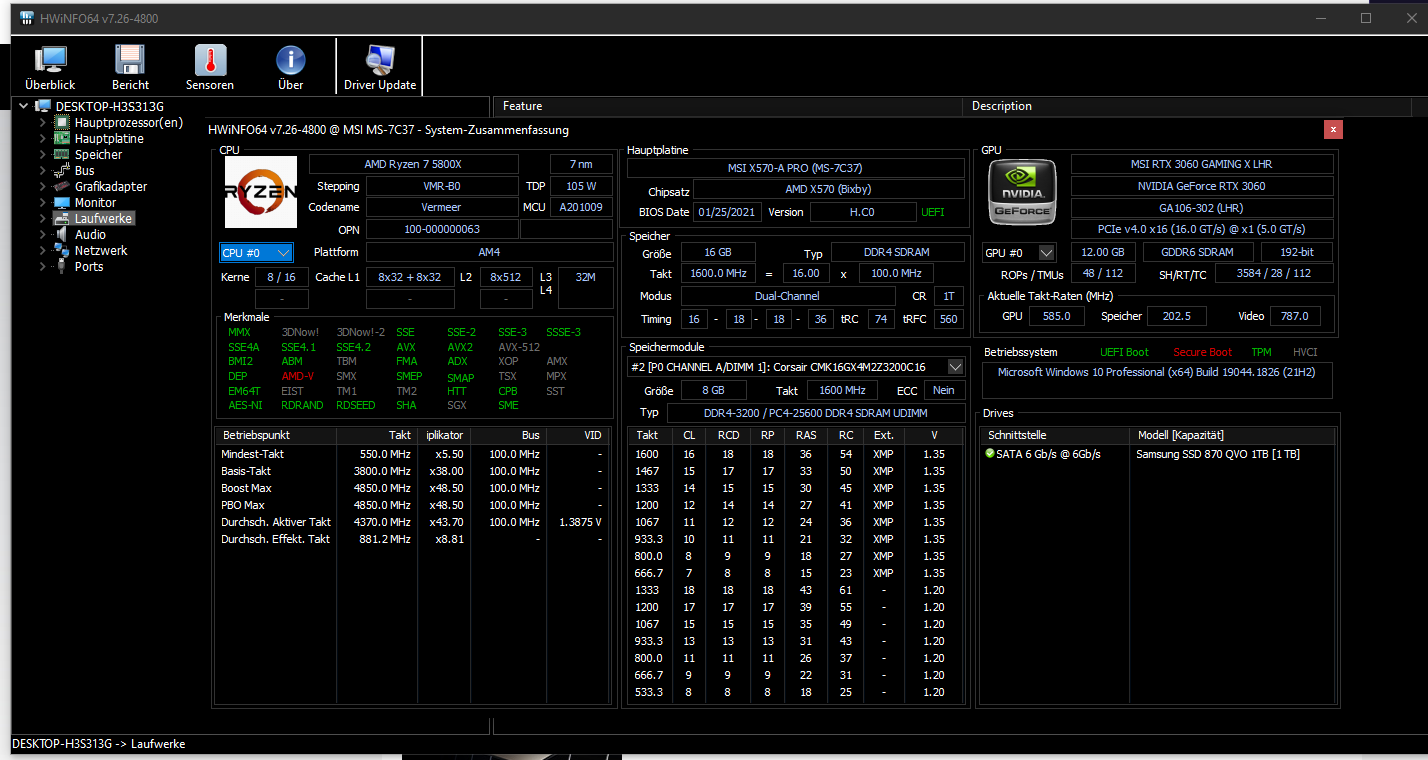Click the Ports tree icon
Image resolution: width=1428 pixels, height=760 pixels.
(x=62, y=266)
